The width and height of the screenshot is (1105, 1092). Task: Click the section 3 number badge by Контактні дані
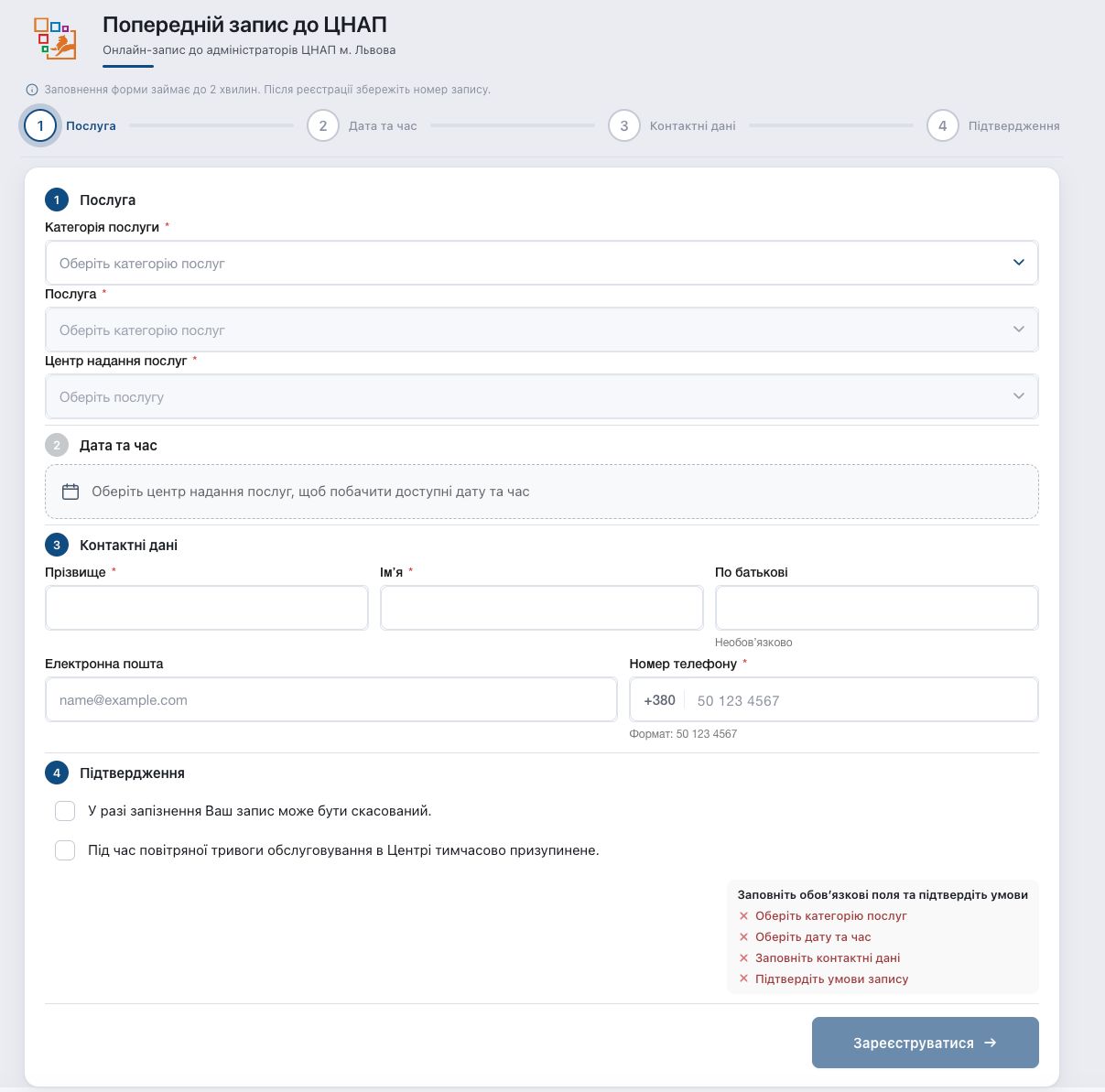point(57,545)
